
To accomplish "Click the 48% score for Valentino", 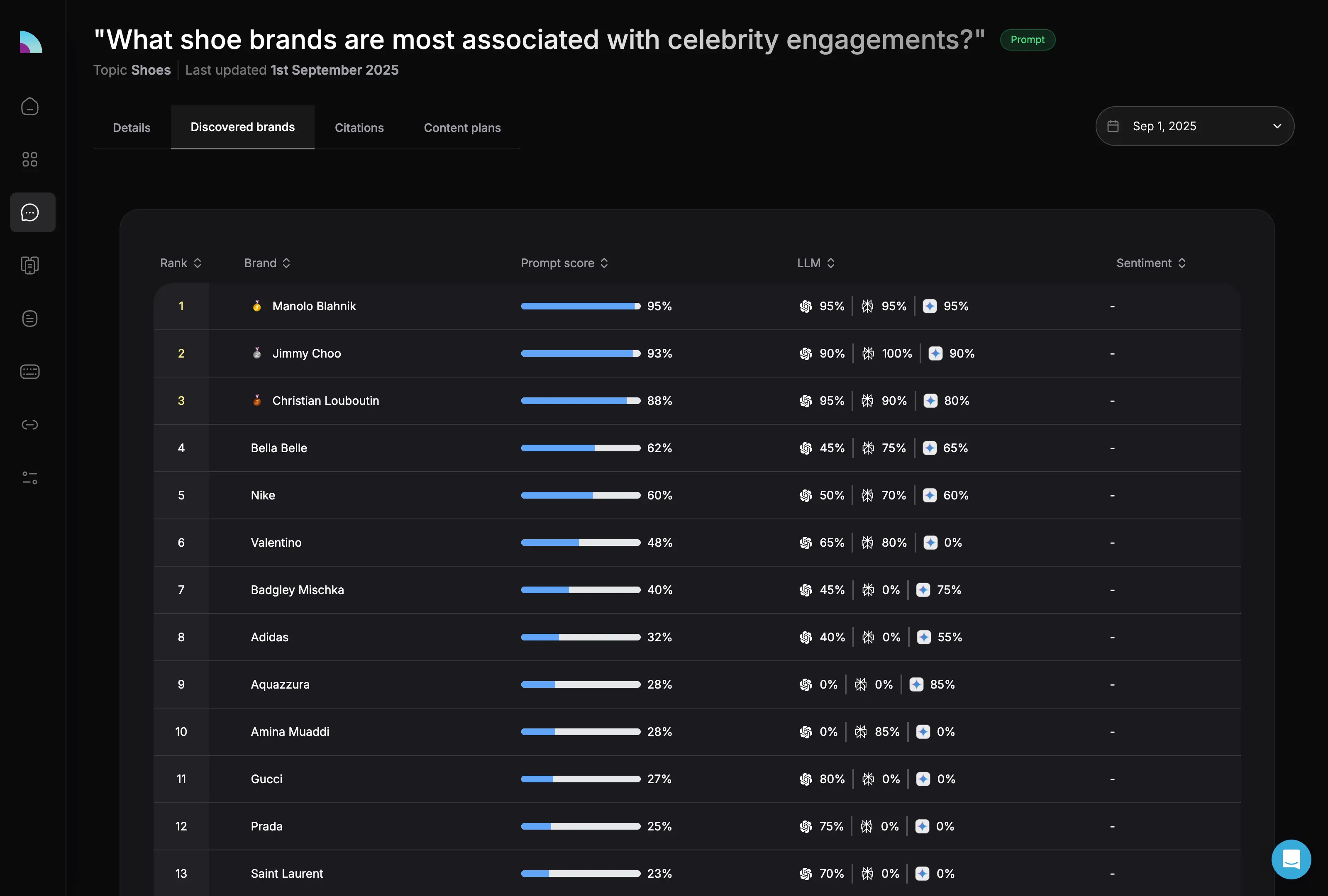I will coord(659,543).
